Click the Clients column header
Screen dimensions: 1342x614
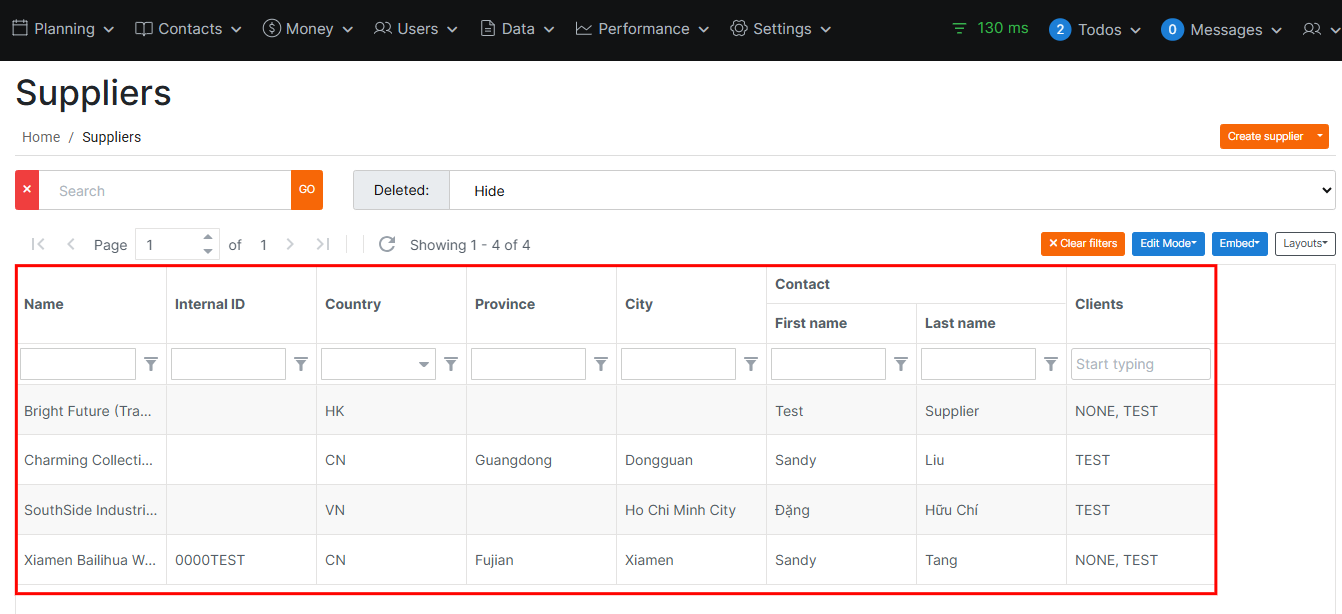(1141, 304)
